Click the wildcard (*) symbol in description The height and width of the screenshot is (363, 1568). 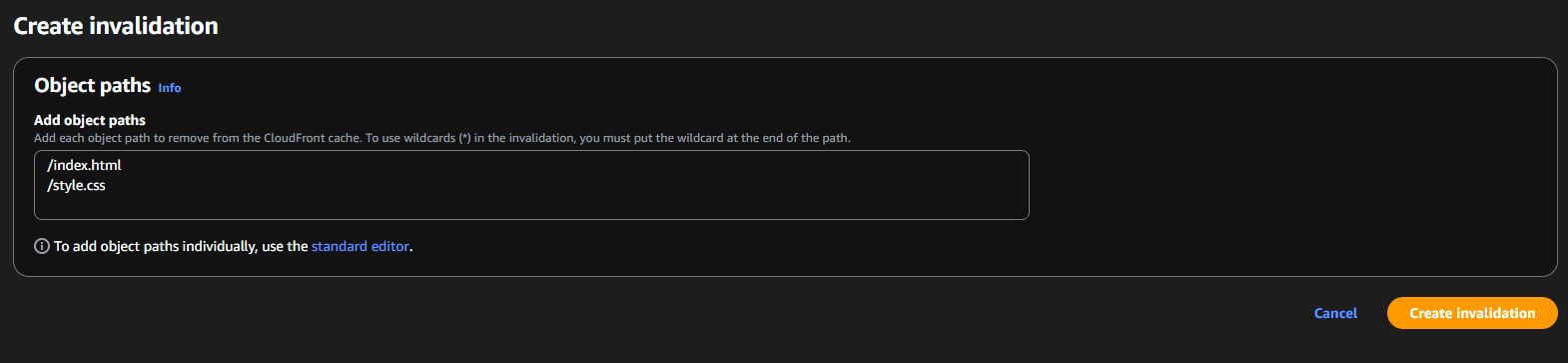pos(464,138)
